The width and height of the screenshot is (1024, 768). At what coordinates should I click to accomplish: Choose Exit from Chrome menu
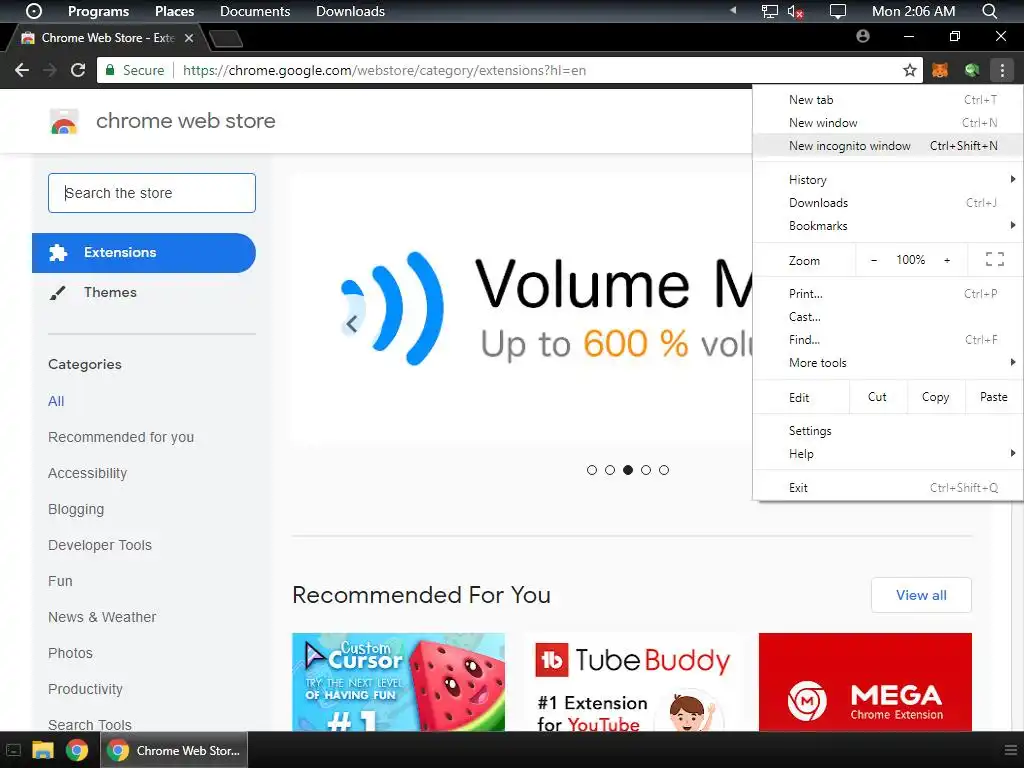pos(888,488)
